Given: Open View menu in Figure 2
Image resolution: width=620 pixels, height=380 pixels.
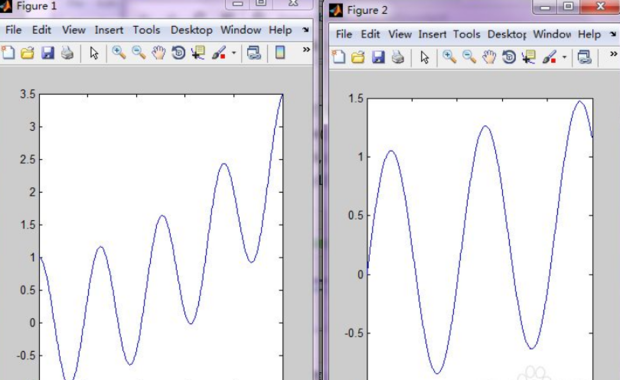Looking at the screenshot, I should click(400, 34).
